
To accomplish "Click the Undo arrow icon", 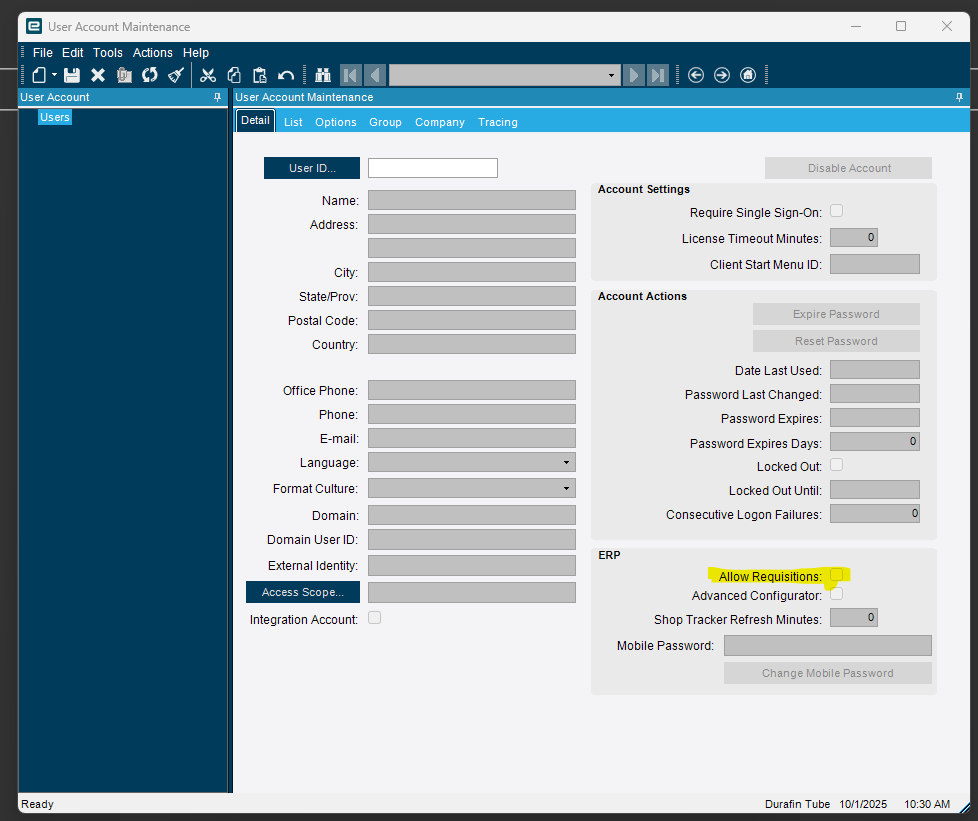I will coord(286,75).
